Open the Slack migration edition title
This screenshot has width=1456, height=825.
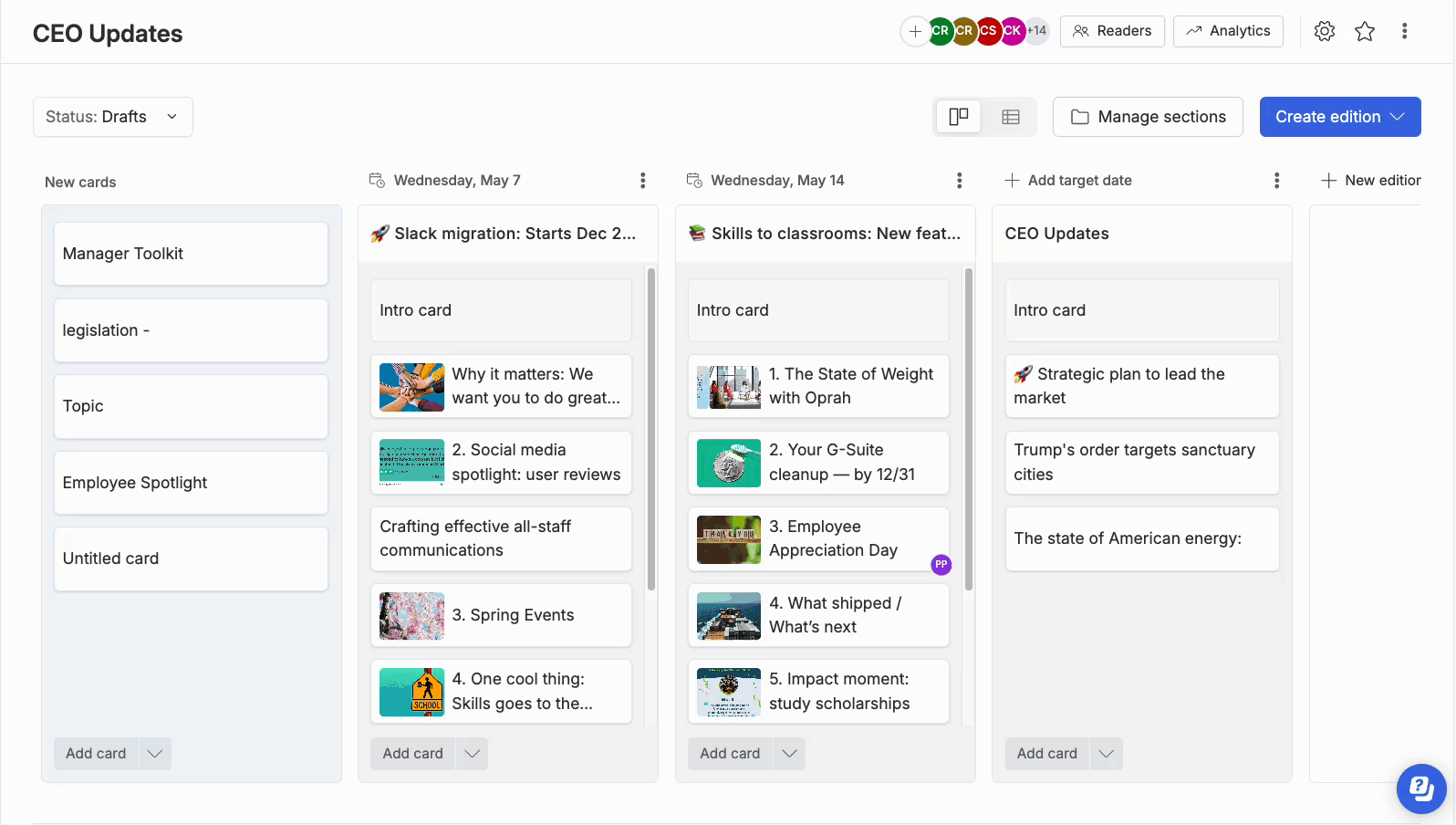point(504,234)
